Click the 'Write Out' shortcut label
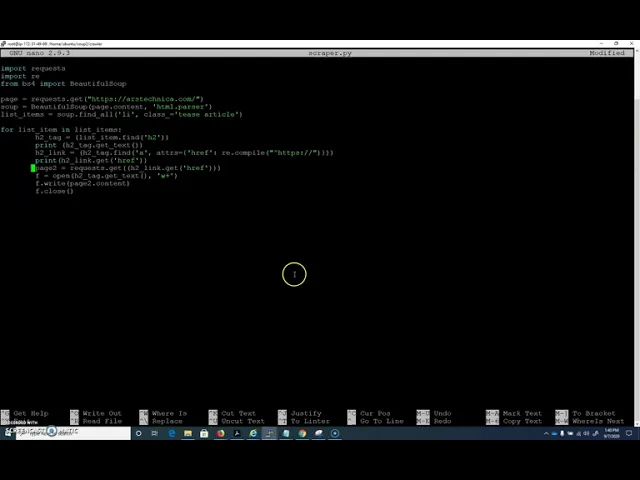 pyautogui.click(x=102, y=413)
